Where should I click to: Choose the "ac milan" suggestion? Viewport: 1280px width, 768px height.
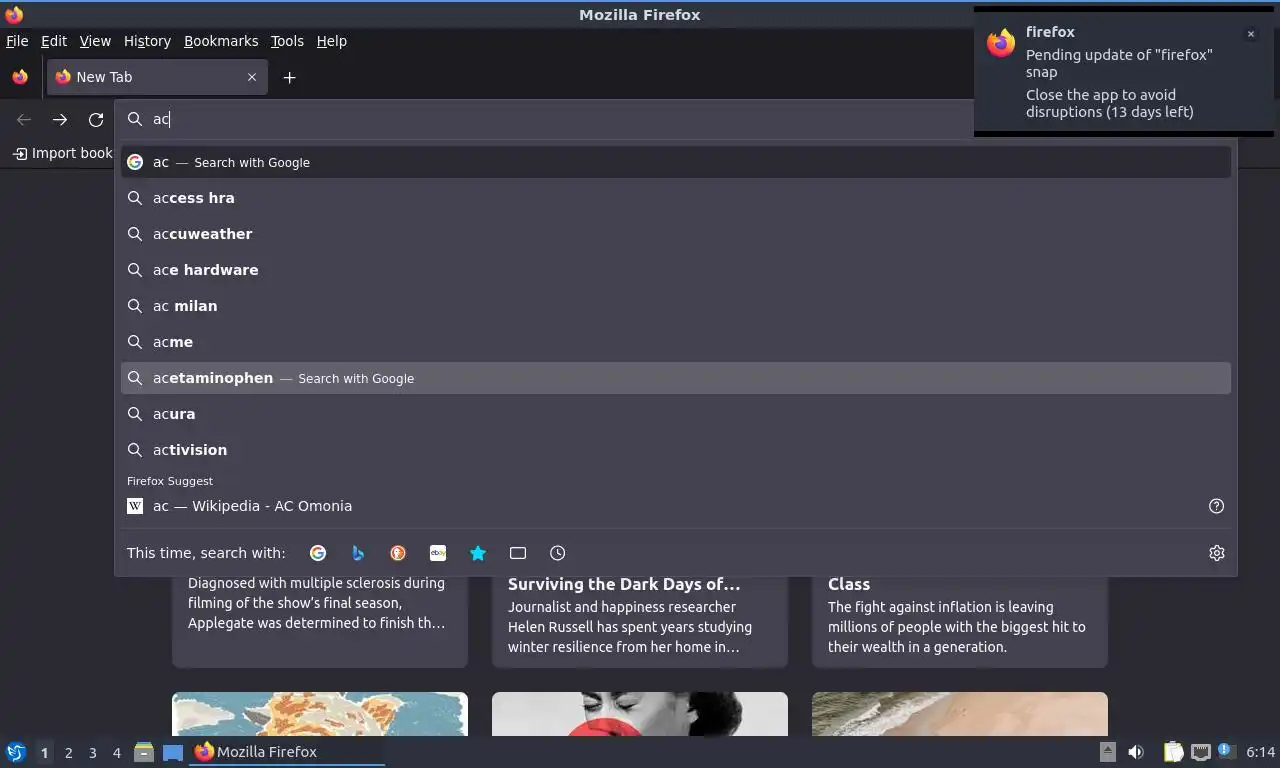click(676, 306)
